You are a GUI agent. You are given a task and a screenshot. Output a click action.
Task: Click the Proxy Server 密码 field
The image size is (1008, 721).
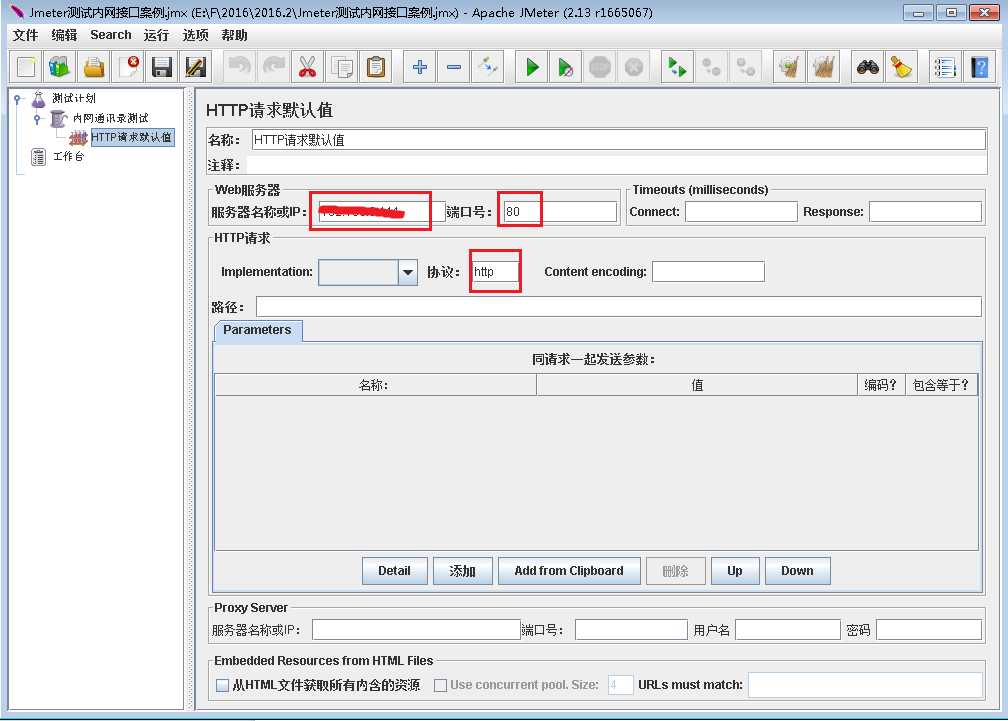pyautogui.click(x=929, y=630)
